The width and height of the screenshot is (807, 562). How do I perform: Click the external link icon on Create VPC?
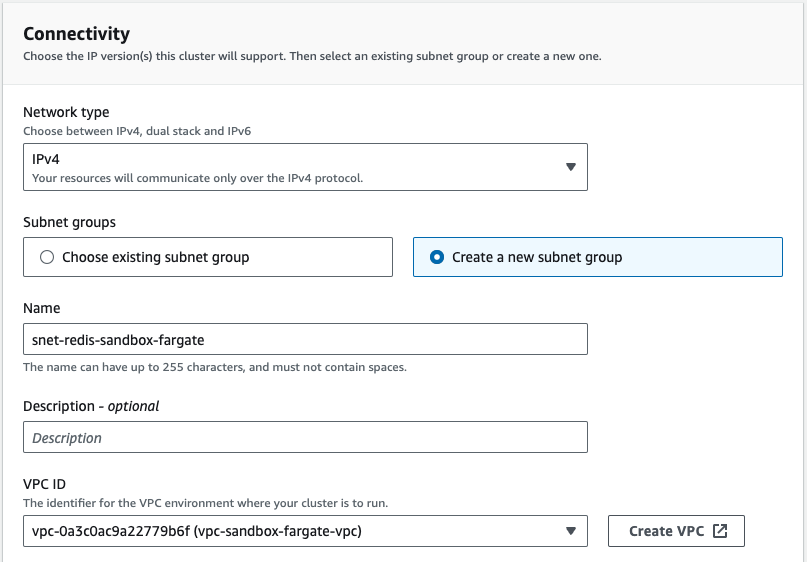720,531
